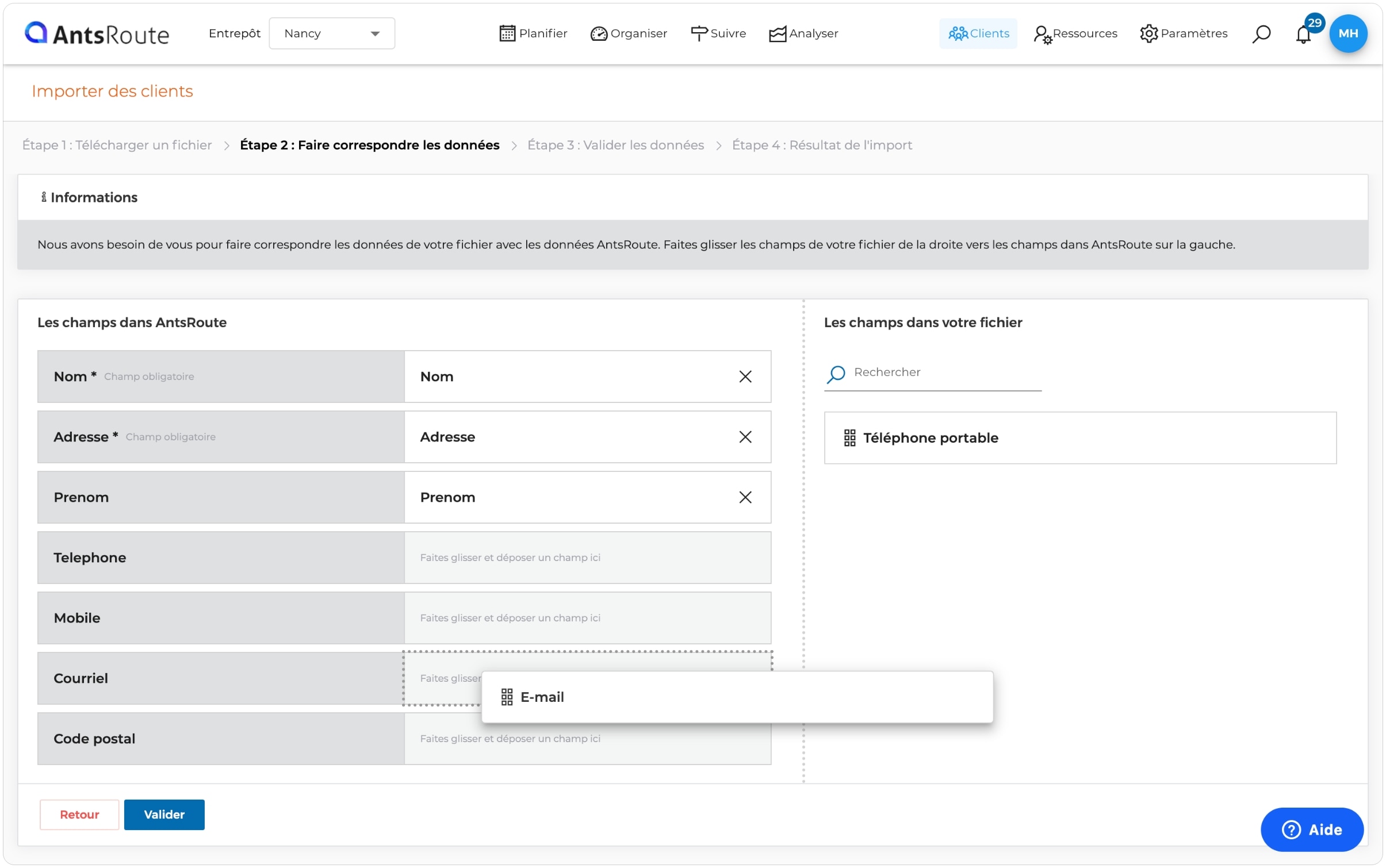
Task: Open the Organiser menu
Action: tap(629, 34)
